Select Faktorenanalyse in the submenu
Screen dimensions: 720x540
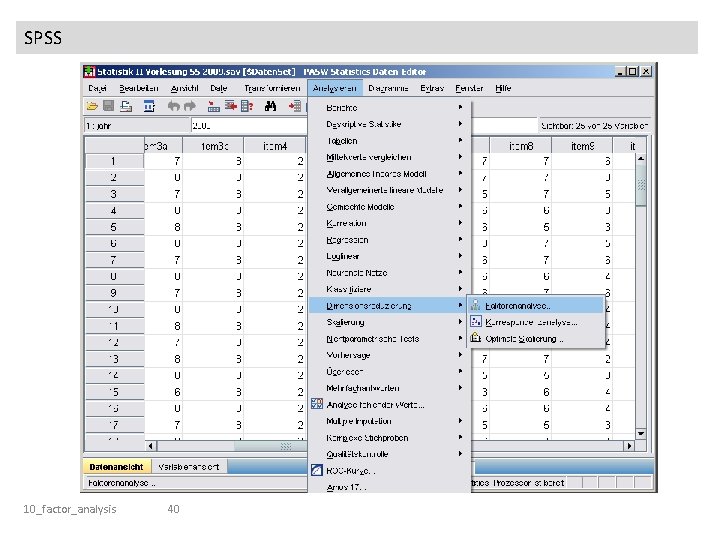coord(535,306)
